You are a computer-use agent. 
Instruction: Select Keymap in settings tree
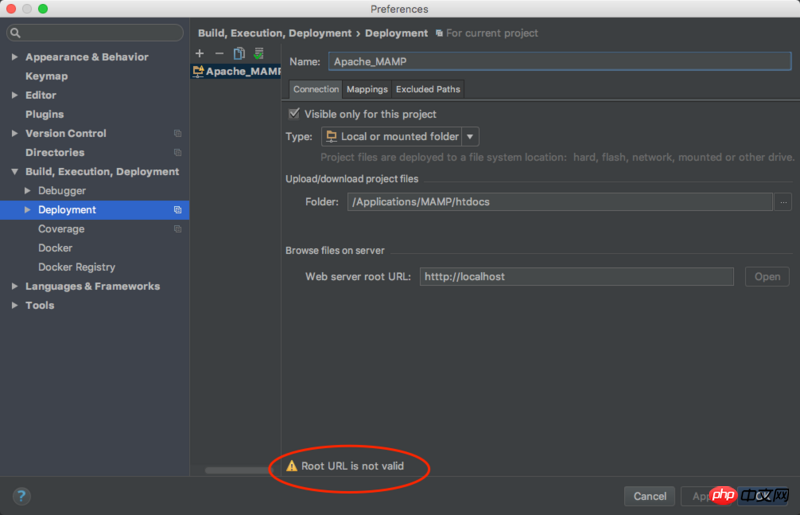pyautogui.click(x=46, y=76)
